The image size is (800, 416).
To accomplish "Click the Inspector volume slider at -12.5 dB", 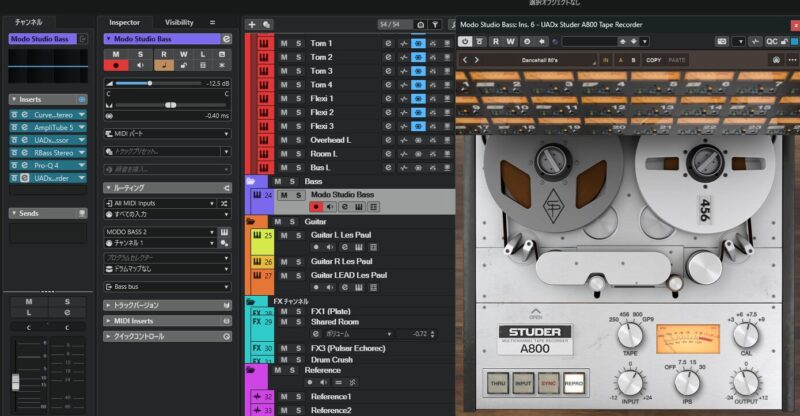I will click(x=158, y=83).
